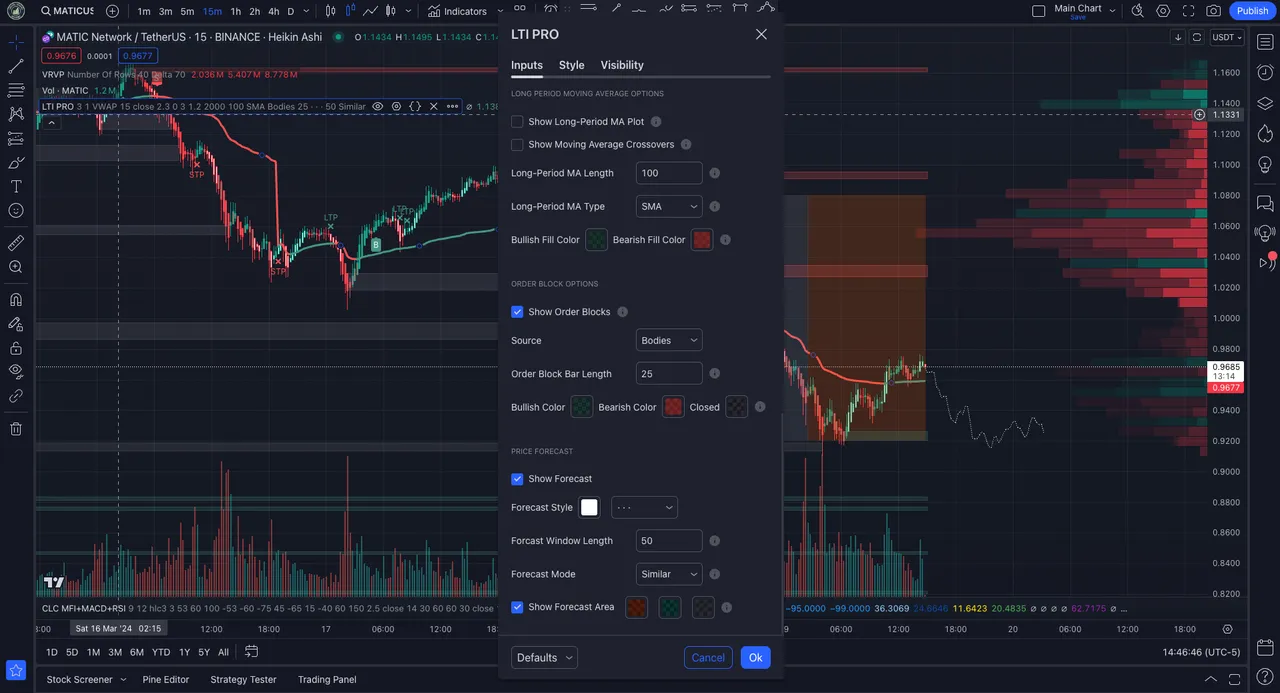This screenshot has height=693, width=1280.
Task: Open go-to-date calendar icon
Action: click(251, 652)
